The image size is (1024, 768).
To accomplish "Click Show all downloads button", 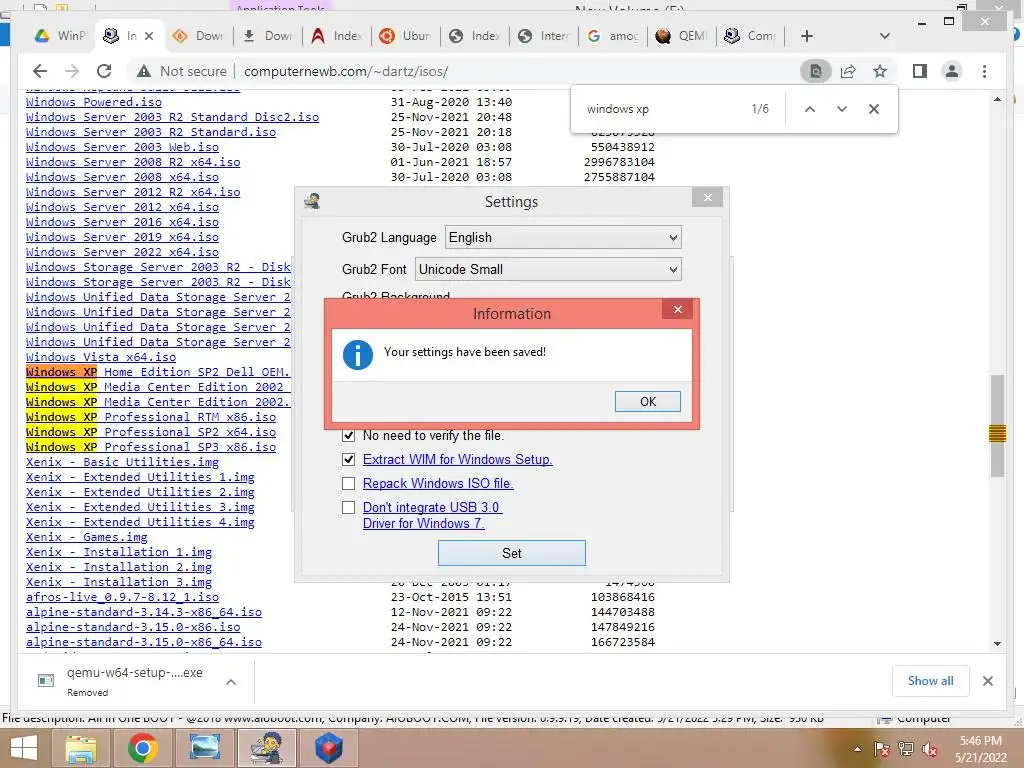I will pos(931,681).
